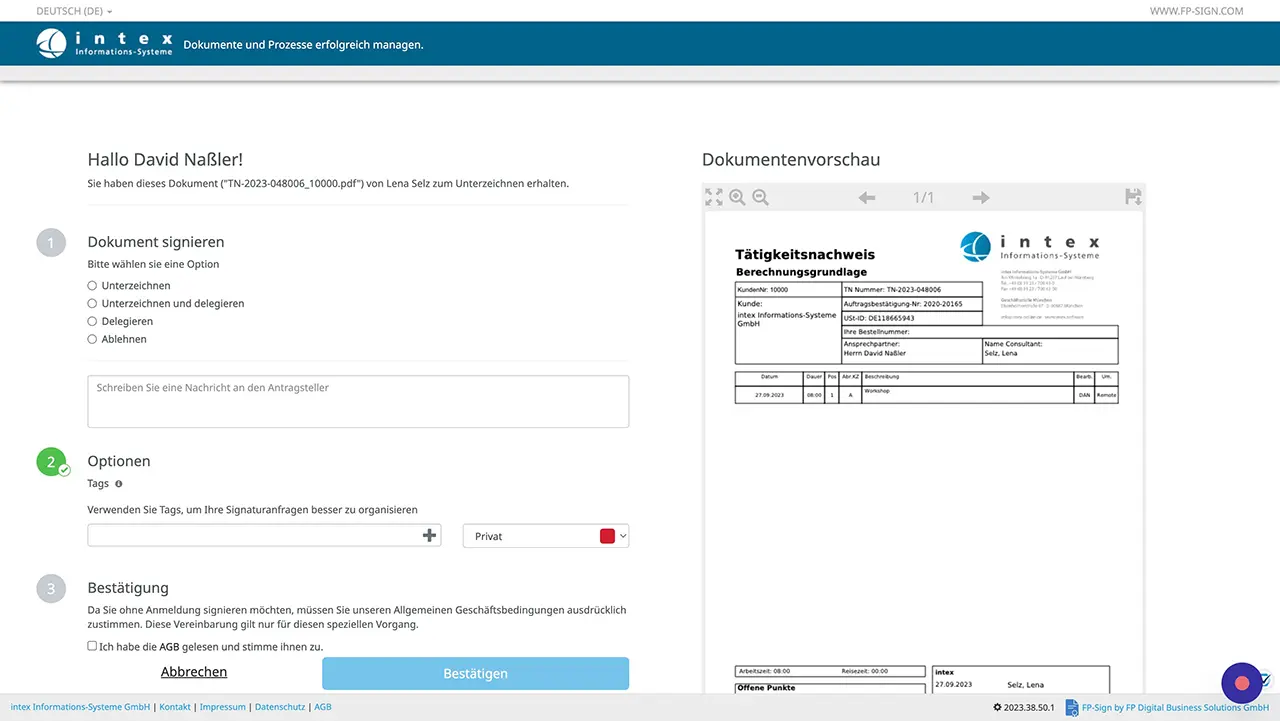Select Unterzeichnen und delegieren option
The image size is (1280, 721).
[93, 303]
